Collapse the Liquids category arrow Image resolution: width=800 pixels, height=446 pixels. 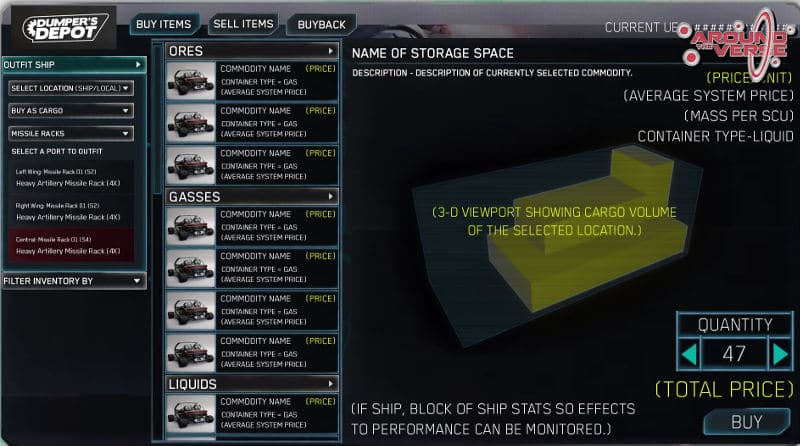(x=331, y=384)
